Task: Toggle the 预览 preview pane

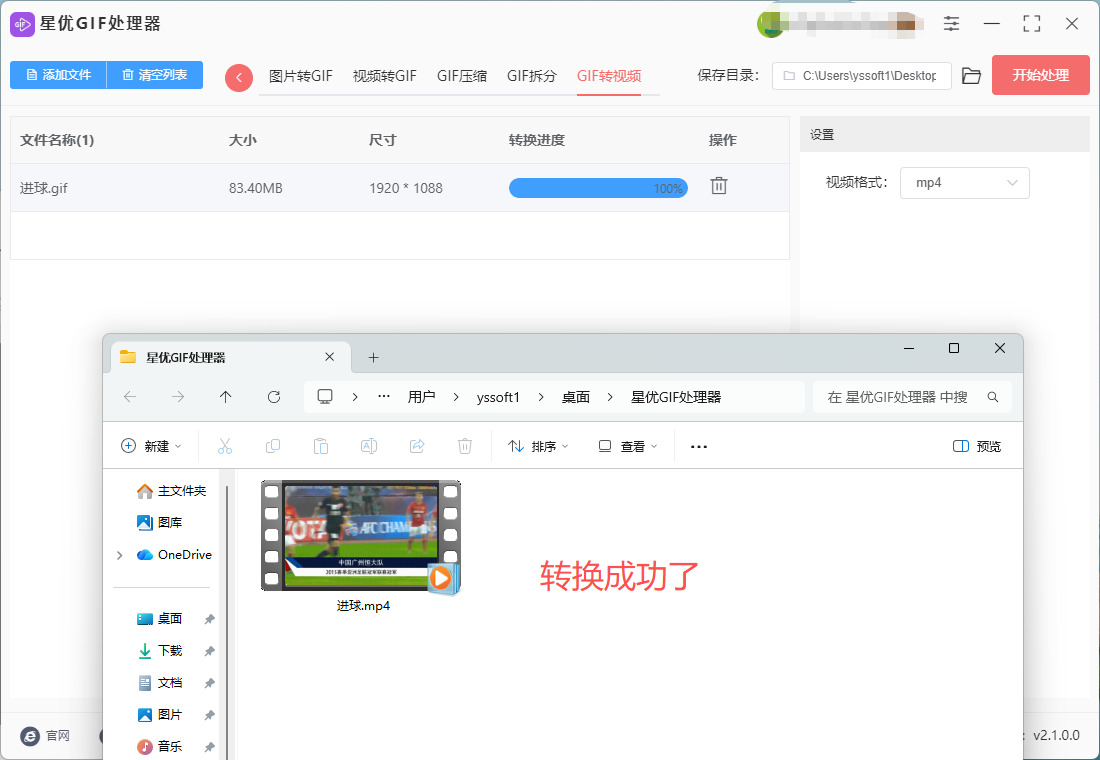Action: click(x=977, y=447)
